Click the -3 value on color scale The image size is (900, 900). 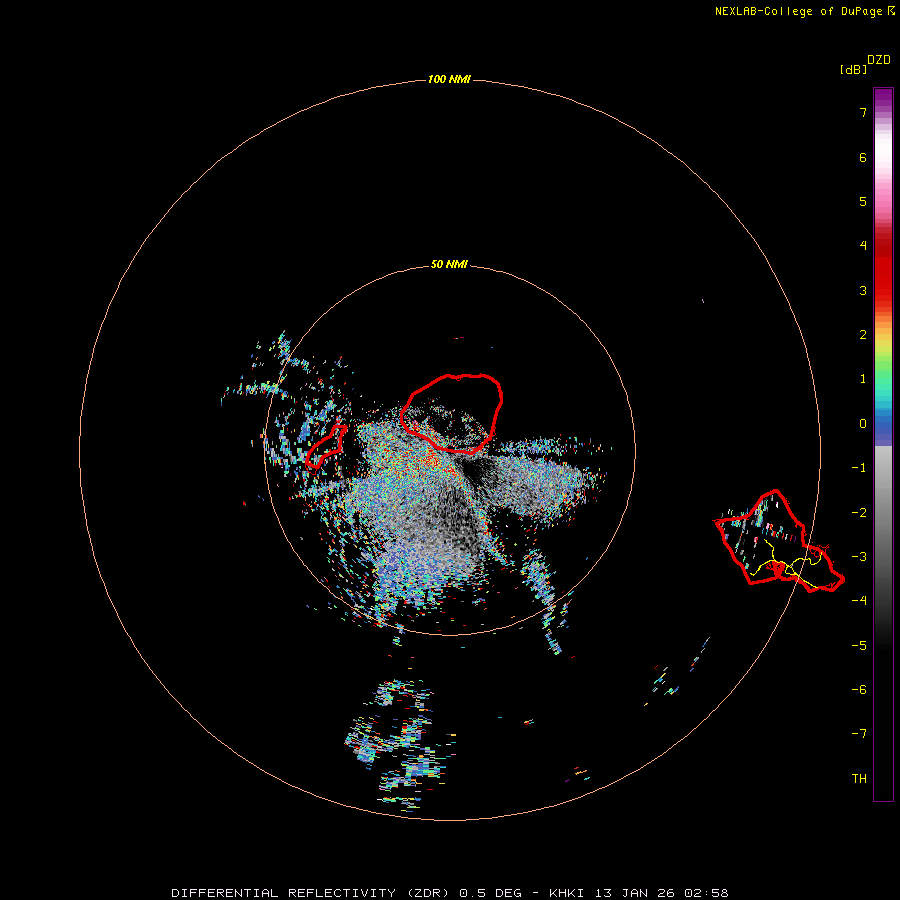tap(859, 557)
